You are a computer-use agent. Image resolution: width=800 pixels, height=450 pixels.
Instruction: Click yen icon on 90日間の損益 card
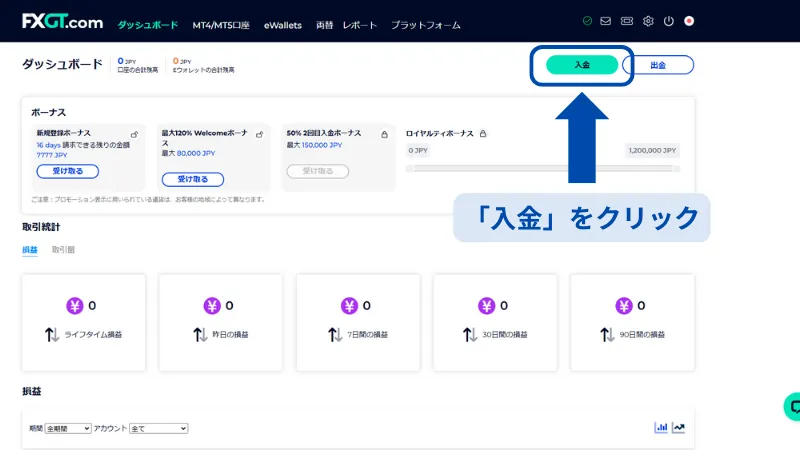(x=624, y=306)
